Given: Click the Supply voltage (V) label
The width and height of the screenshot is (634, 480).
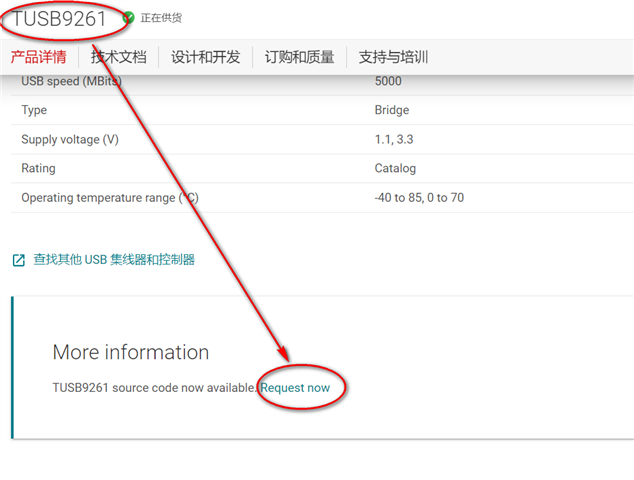Looking at the screenshot, I should tap(70, 140).
